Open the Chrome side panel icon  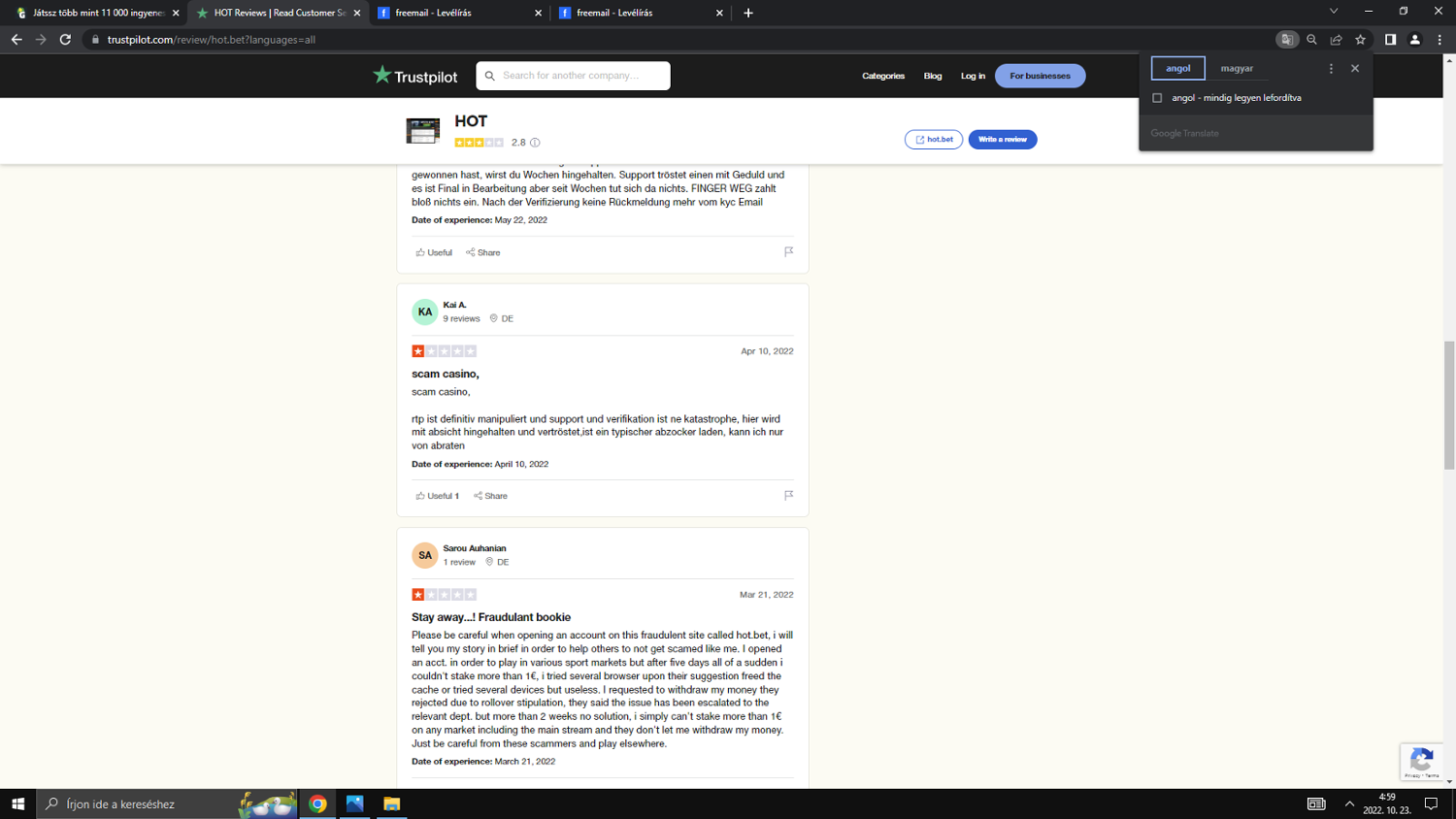[x=1390, y=40]
